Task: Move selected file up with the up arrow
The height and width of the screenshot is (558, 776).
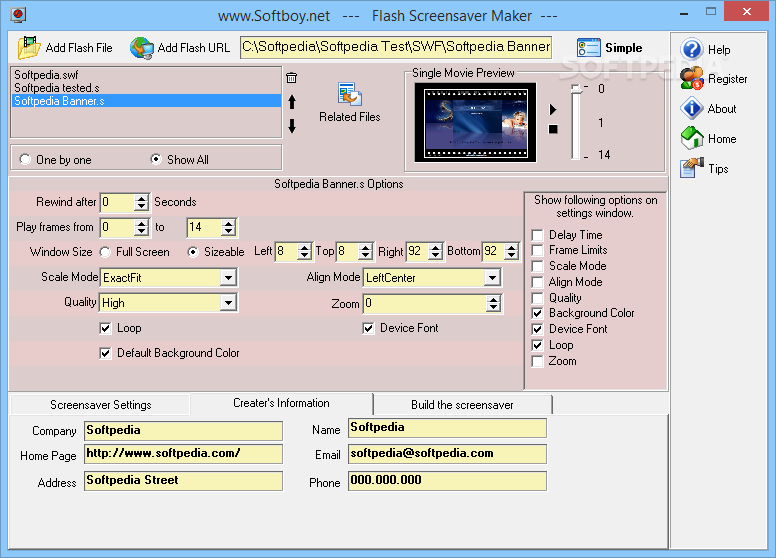Action: click(x=292, y=102)
